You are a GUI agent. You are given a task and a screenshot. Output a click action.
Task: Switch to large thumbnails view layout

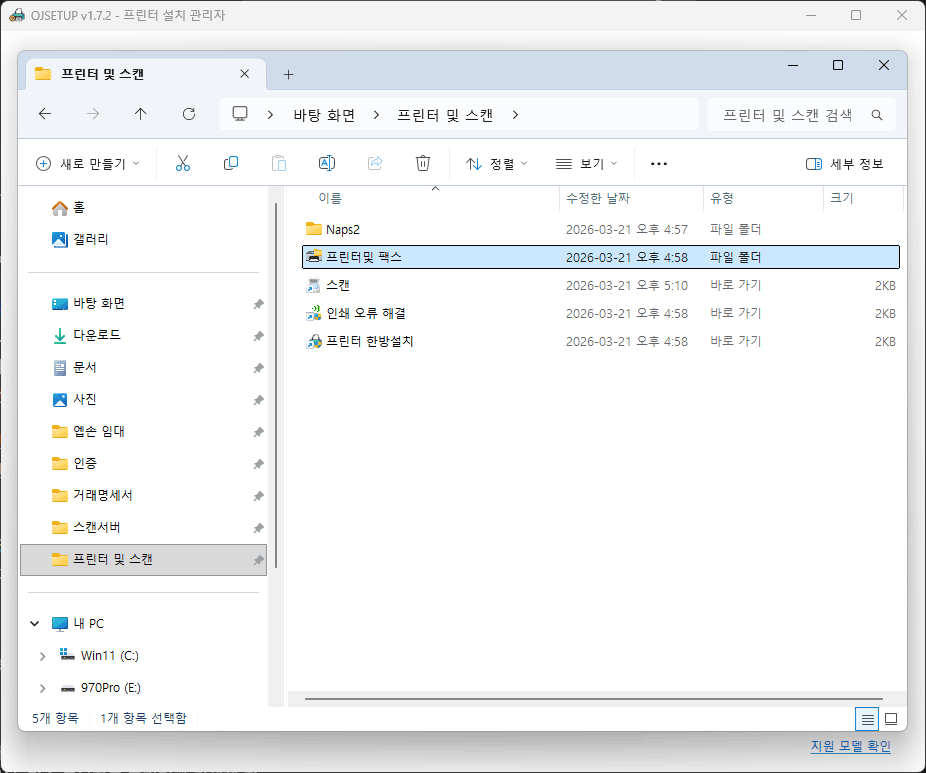tap(891, 718)
